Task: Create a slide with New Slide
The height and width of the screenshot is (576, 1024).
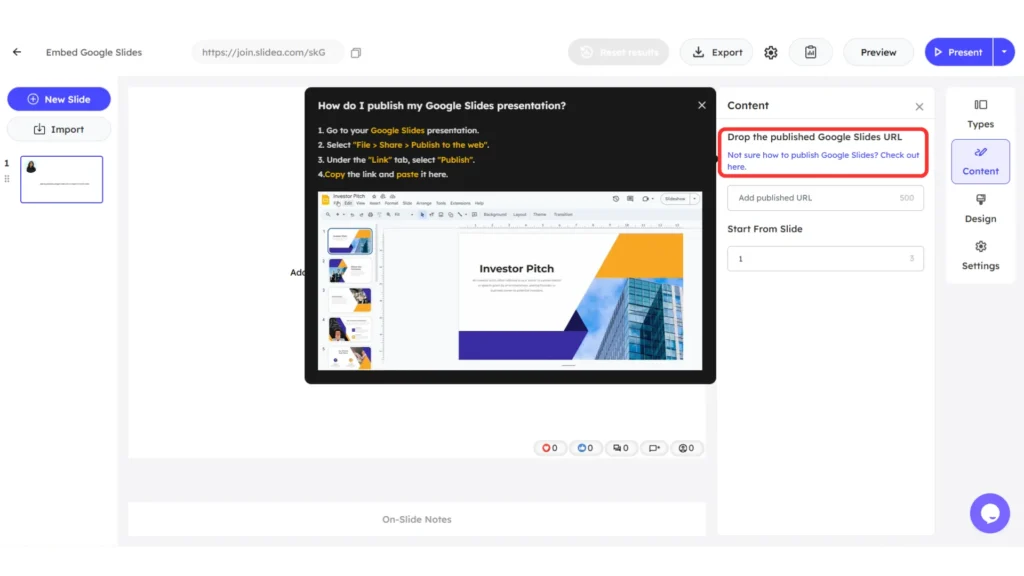Action: tap(58, 99)
